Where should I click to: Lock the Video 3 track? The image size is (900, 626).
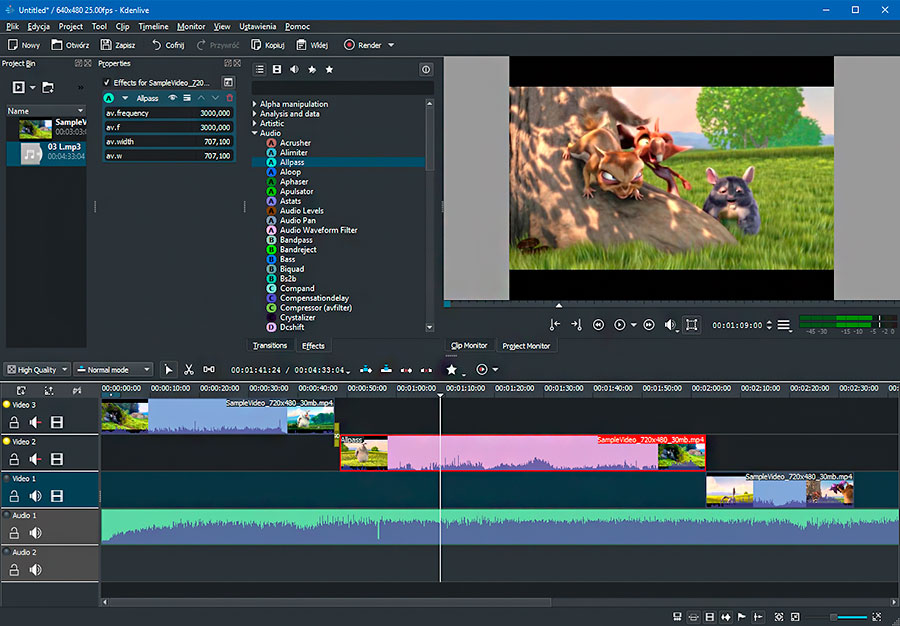coord(14,423)
